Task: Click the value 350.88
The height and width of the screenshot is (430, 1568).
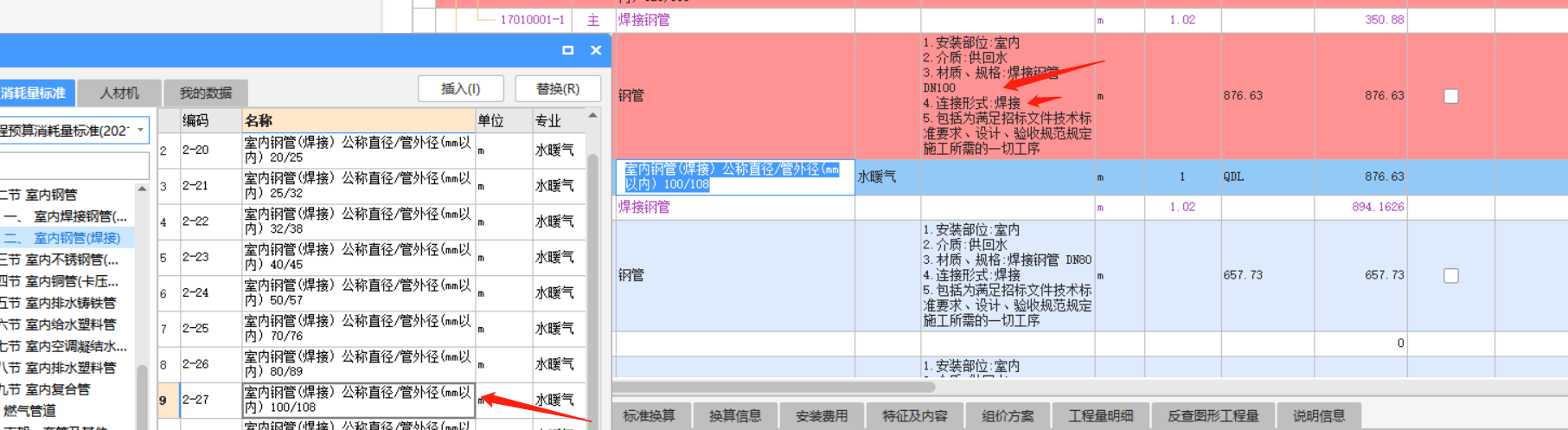Action: (x=1385, y=19)
